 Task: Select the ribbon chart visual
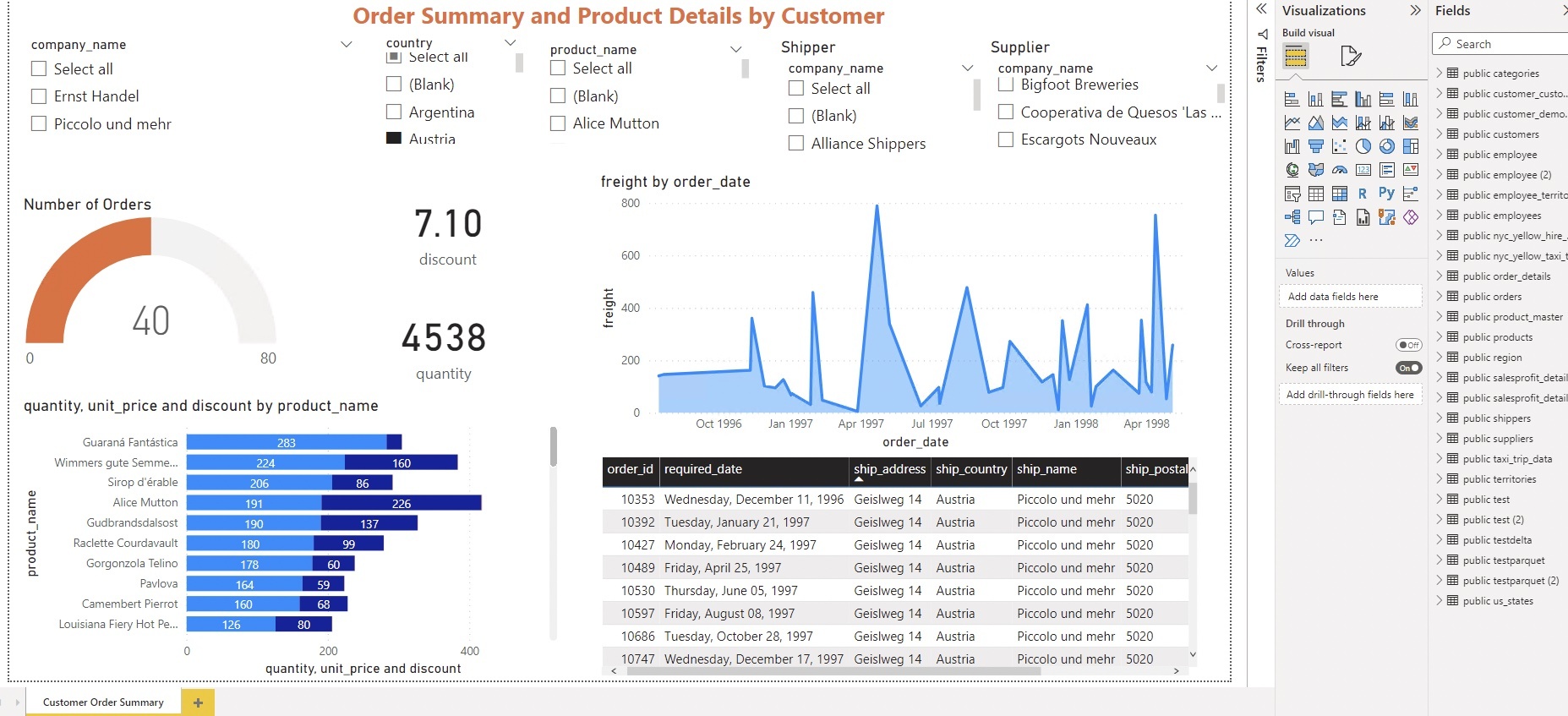(1411, 123)
